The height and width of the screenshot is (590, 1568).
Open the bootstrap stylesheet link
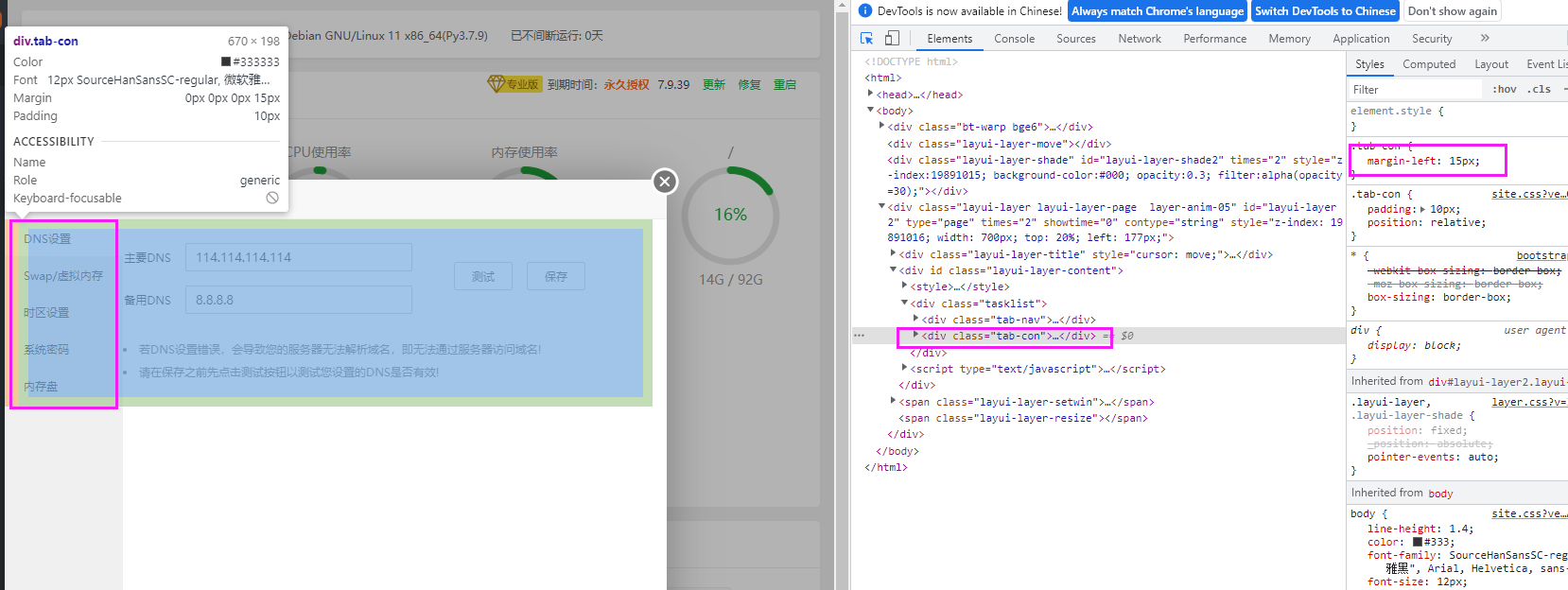pos(1542,255)
